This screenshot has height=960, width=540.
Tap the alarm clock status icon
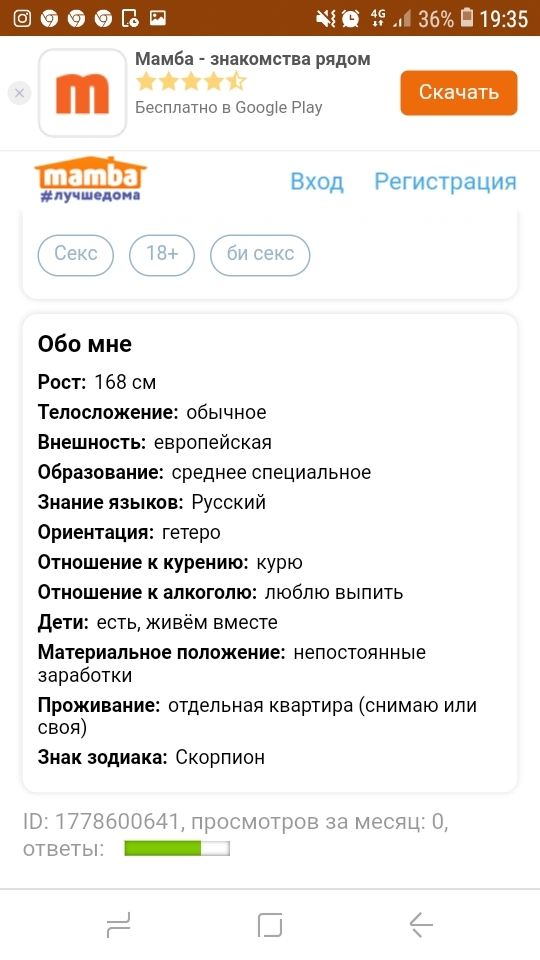pos(350,18)
